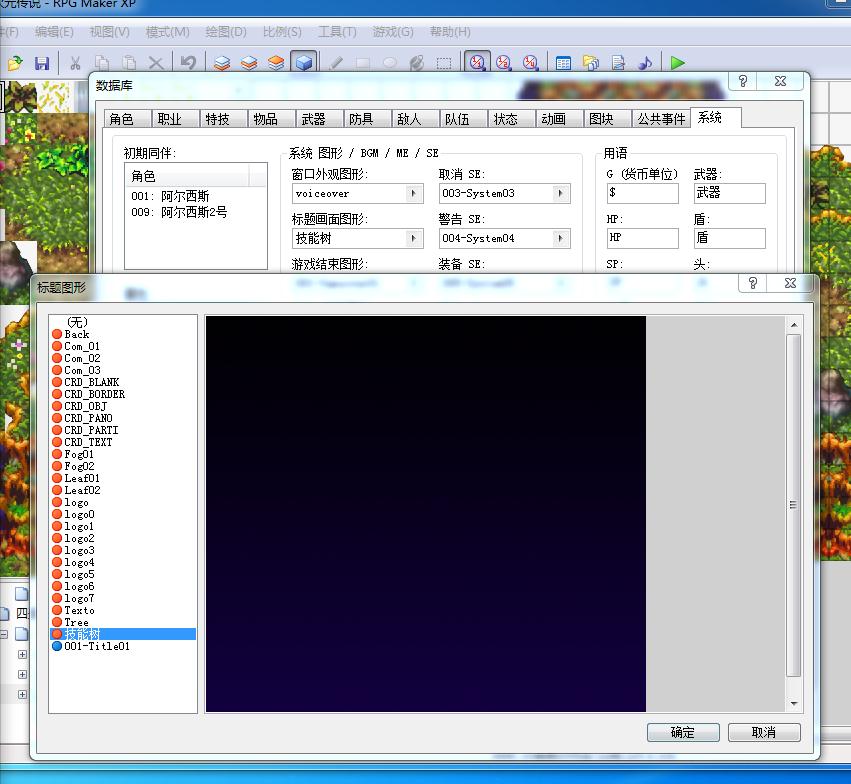Screen dimensions: 851x784
Task: Open the sound test music note icon
Action: point(645,63)
